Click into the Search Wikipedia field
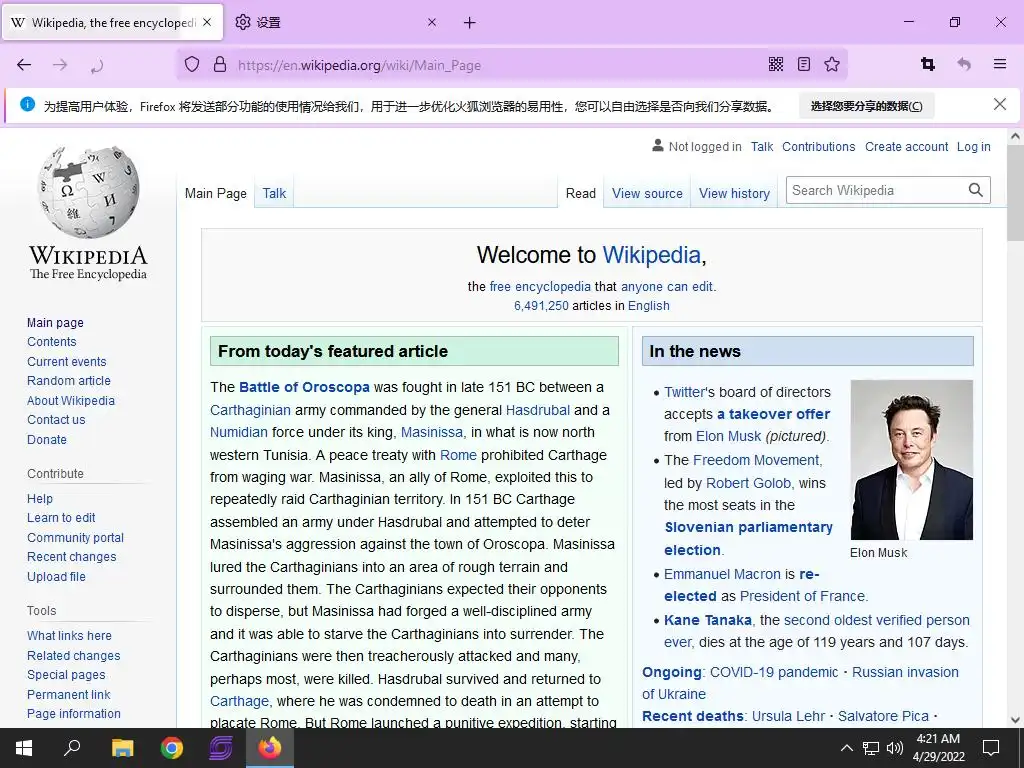 pos(877,190)
